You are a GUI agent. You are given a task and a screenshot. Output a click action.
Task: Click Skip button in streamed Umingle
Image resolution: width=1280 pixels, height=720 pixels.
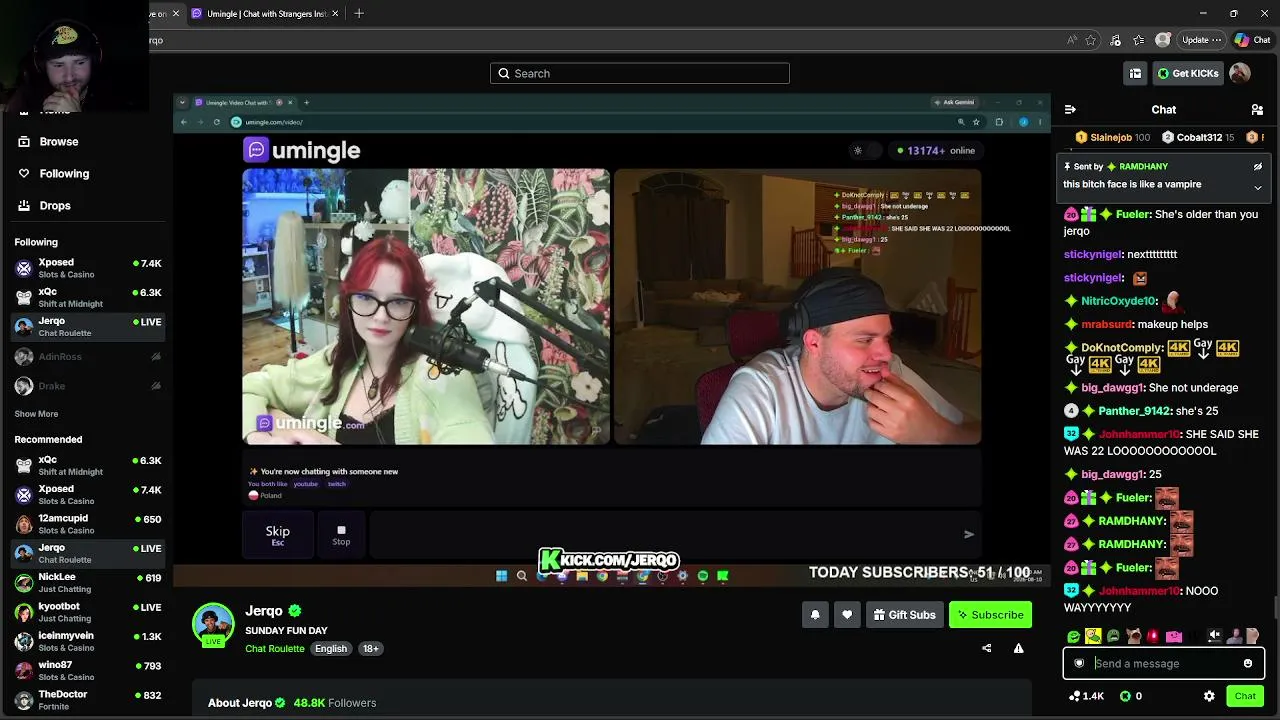click(x=277, y=535)
